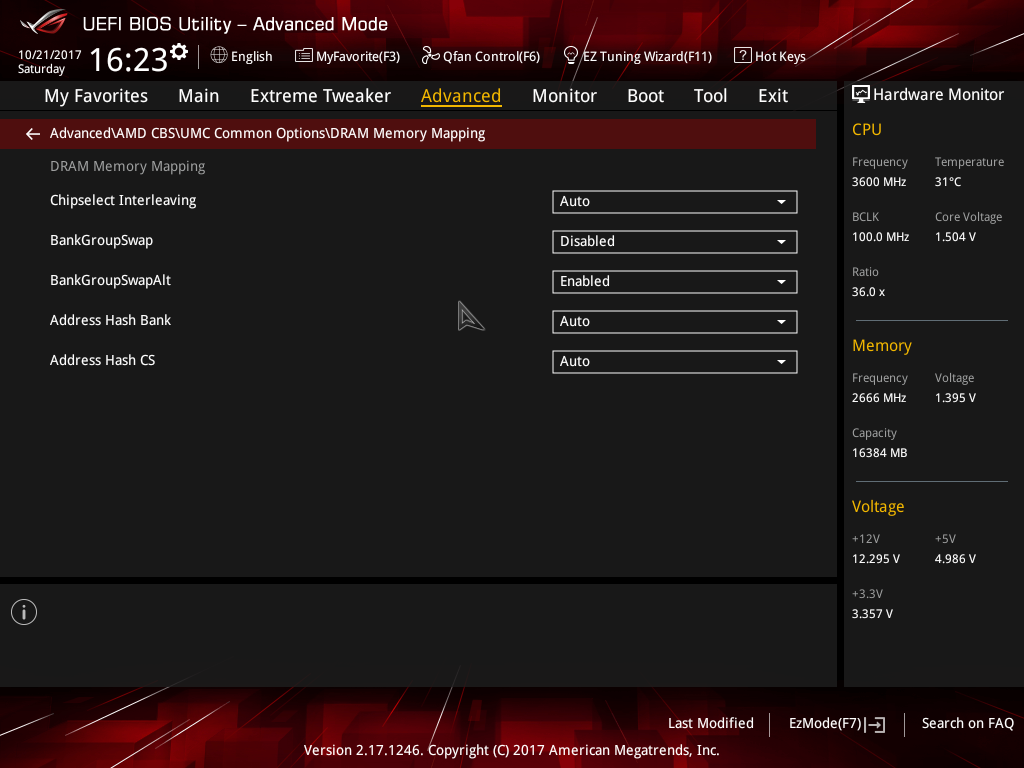Open the BankGroupSwapAlt dropdown set to Enabled
Image resolution: width=1024 pixels, height=768 pixels.
click(675, 281)
